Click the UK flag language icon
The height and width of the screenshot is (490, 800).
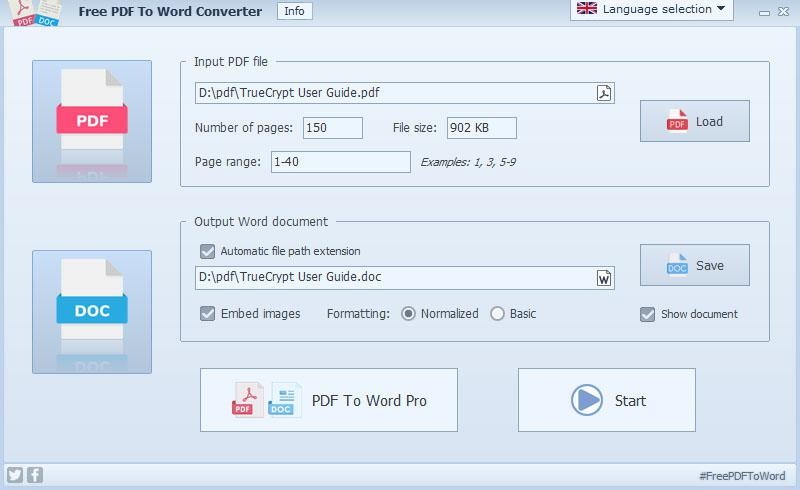coord(587,9)
